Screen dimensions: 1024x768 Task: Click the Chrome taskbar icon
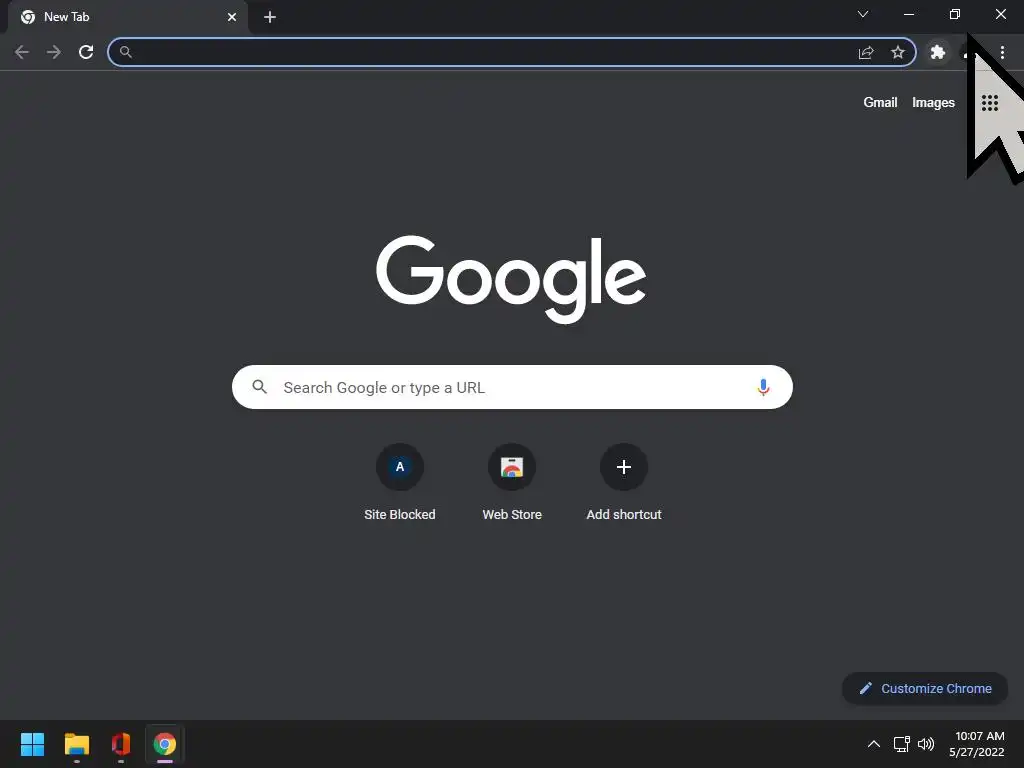165,744
